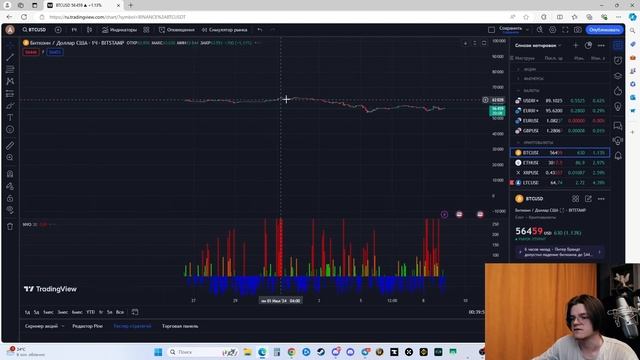Start the Симулятор рынка replay
The height and width of the screenshot is (360, 640).
(224, 30)
